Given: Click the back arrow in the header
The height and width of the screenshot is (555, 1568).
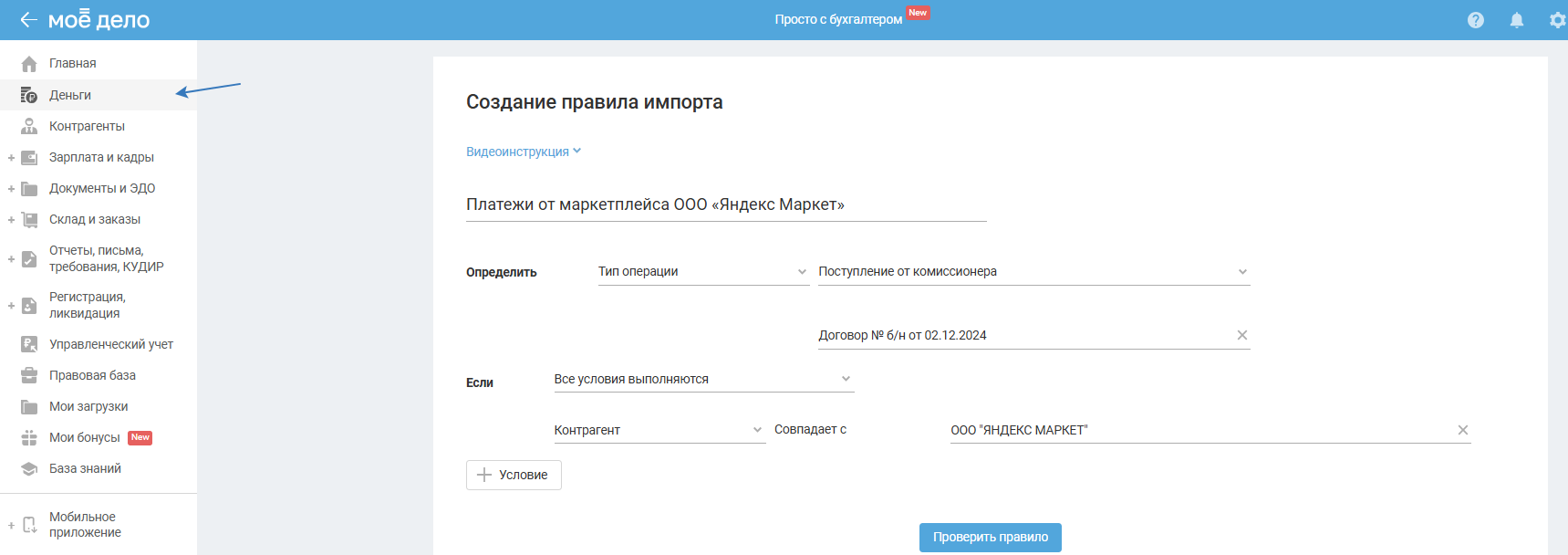Looking at the screenshot, I should tap(28, 19).
